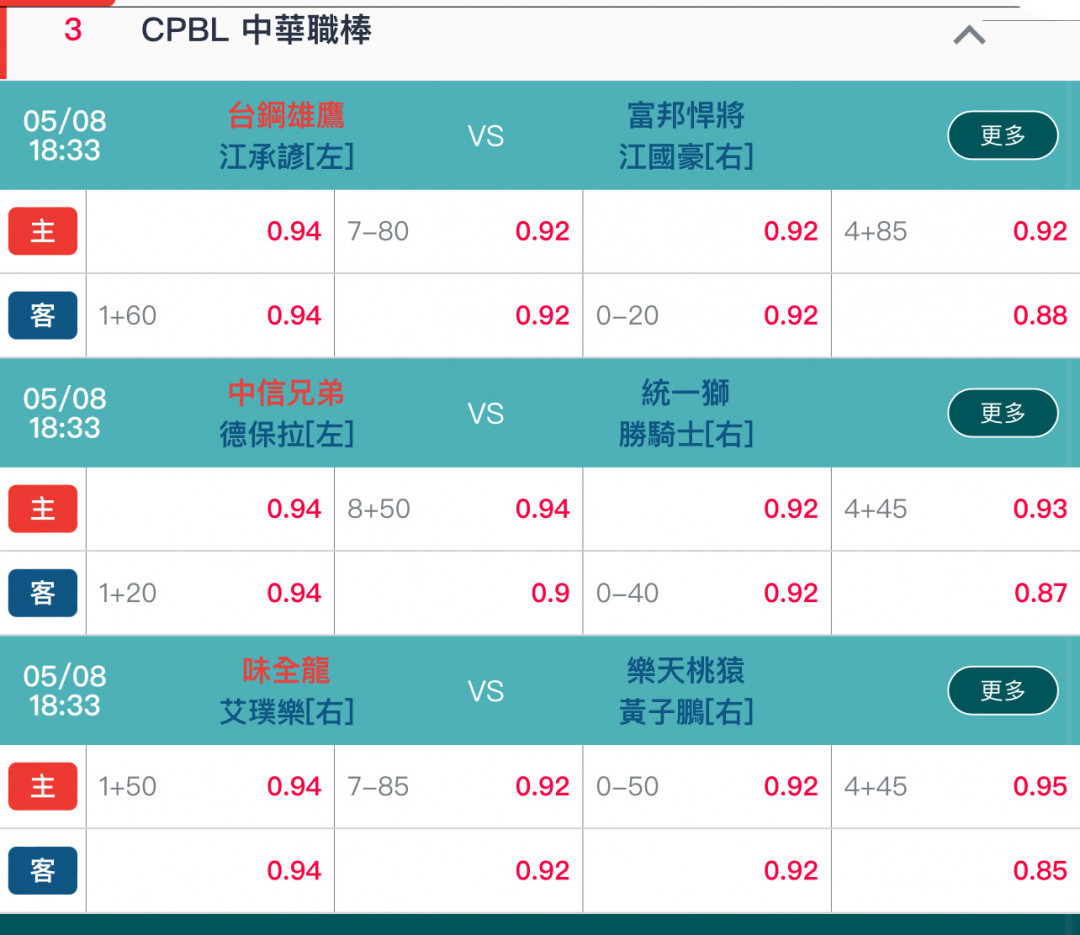The height and width of the screenshot is (935, 1080).
Task: Choose the 0.88 odds cell
Action: coord(956,316)
